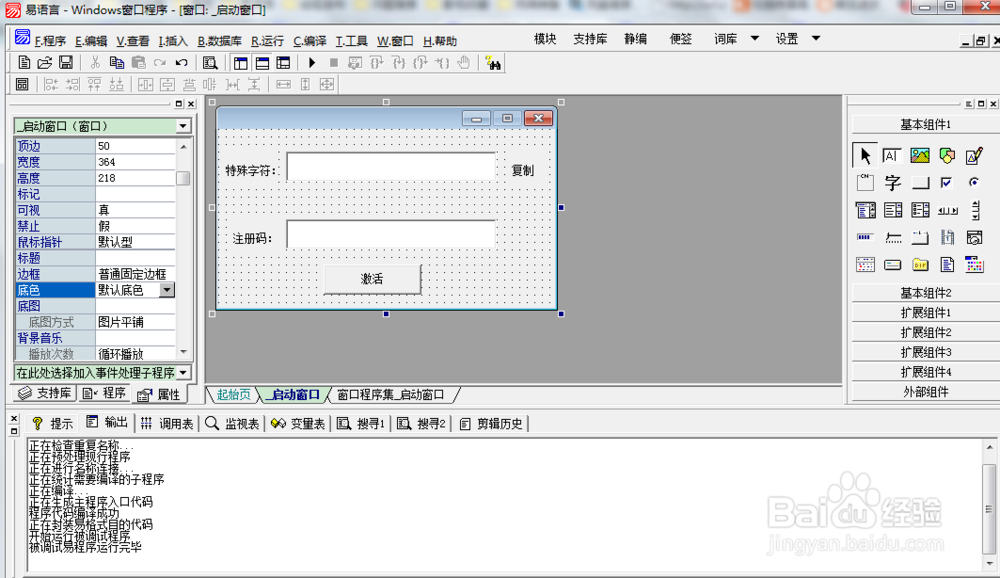
Task: Toggle the bottom status panel layout icon
Action: point(262,63)
